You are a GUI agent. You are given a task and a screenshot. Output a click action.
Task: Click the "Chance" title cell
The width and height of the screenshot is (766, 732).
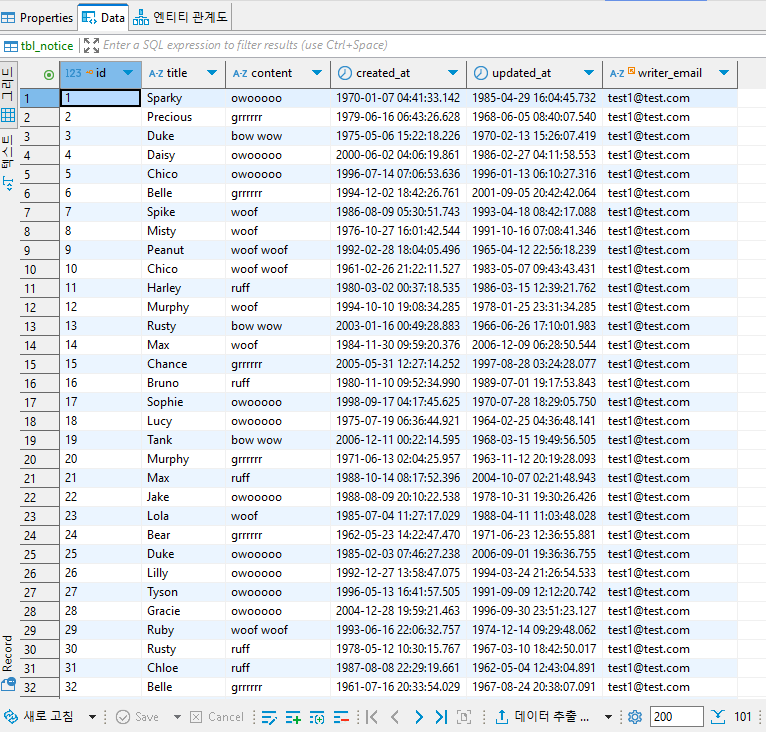pos(184,364)
